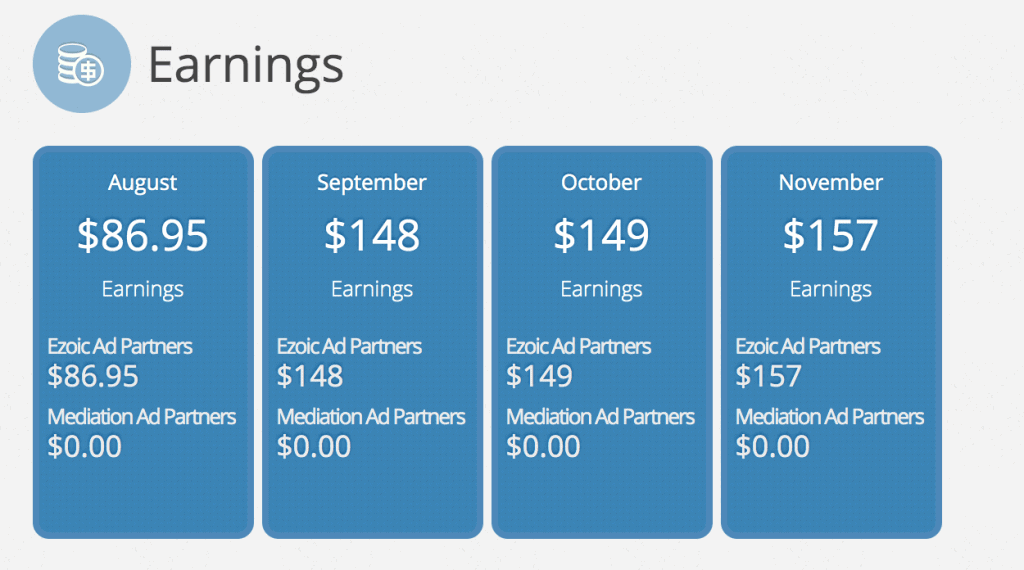Click Mediation Ad Partners in August card
Viewport: 1024px width, 570px height.
tap(142, 417)
